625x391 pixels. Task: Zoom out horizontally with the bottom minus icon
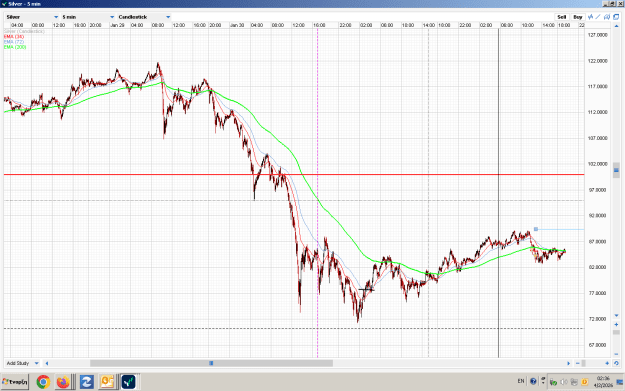tap(578, 363)
